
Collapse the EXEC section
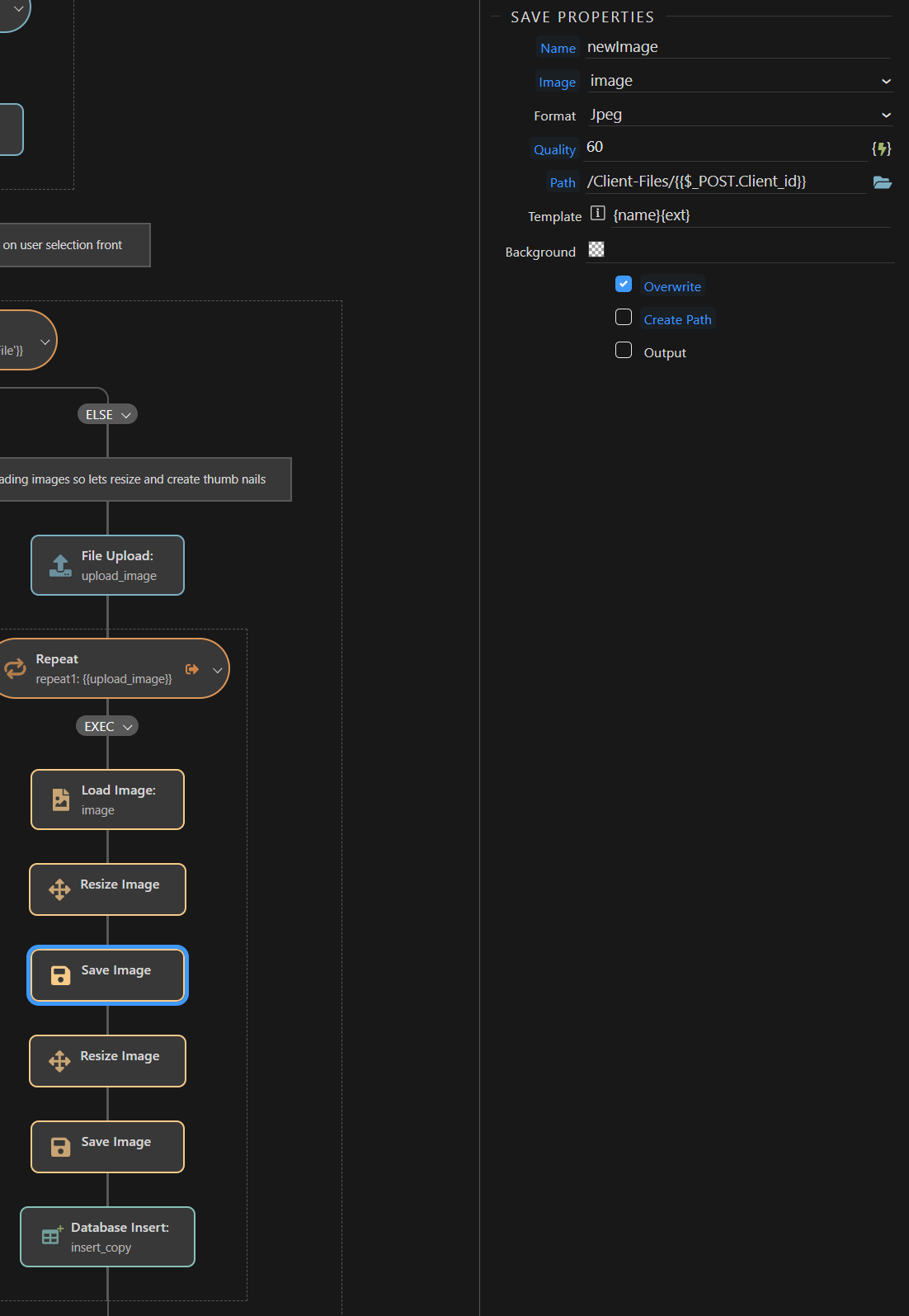(x=128, y=727)
